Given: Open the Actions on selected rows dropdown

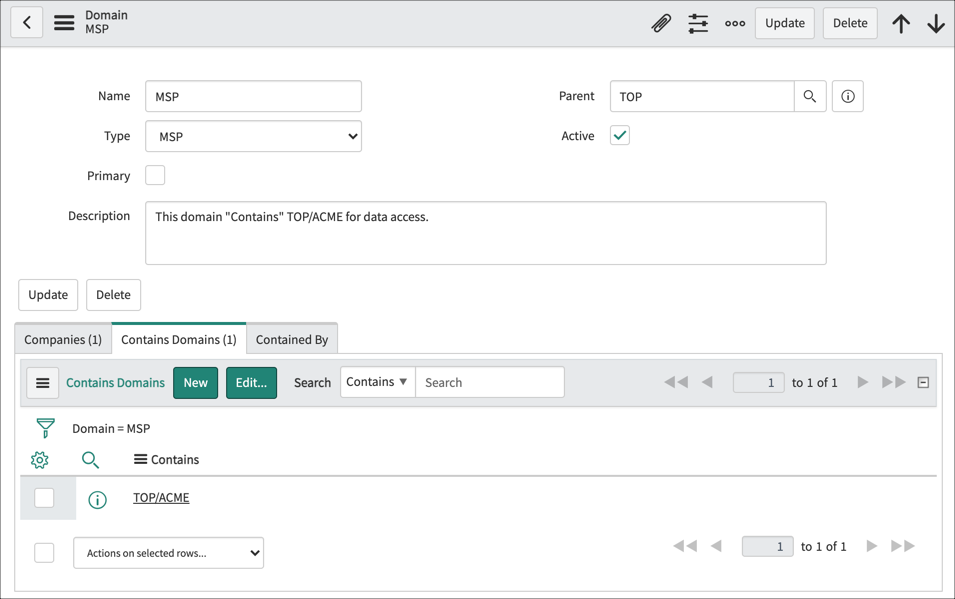Looking at the screenshot, I should [168, 552].
